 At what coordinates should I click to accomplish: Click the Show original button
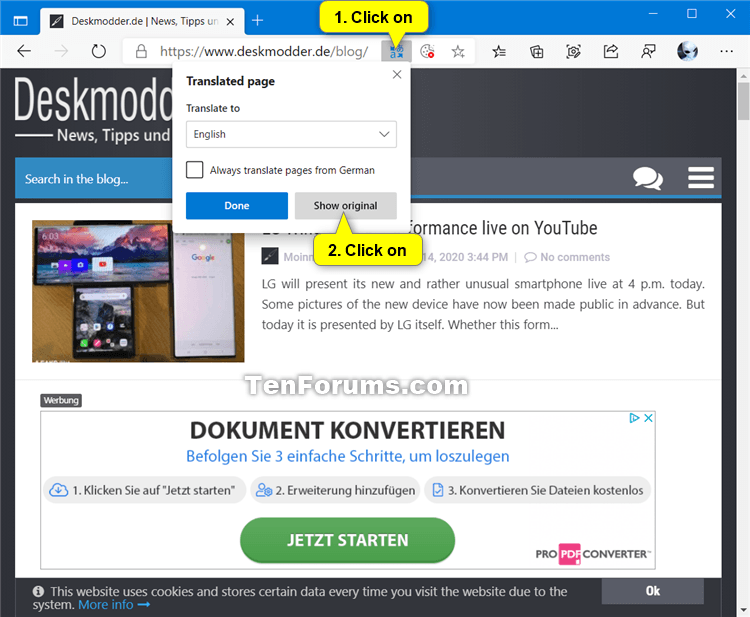[x=345, y=206]
